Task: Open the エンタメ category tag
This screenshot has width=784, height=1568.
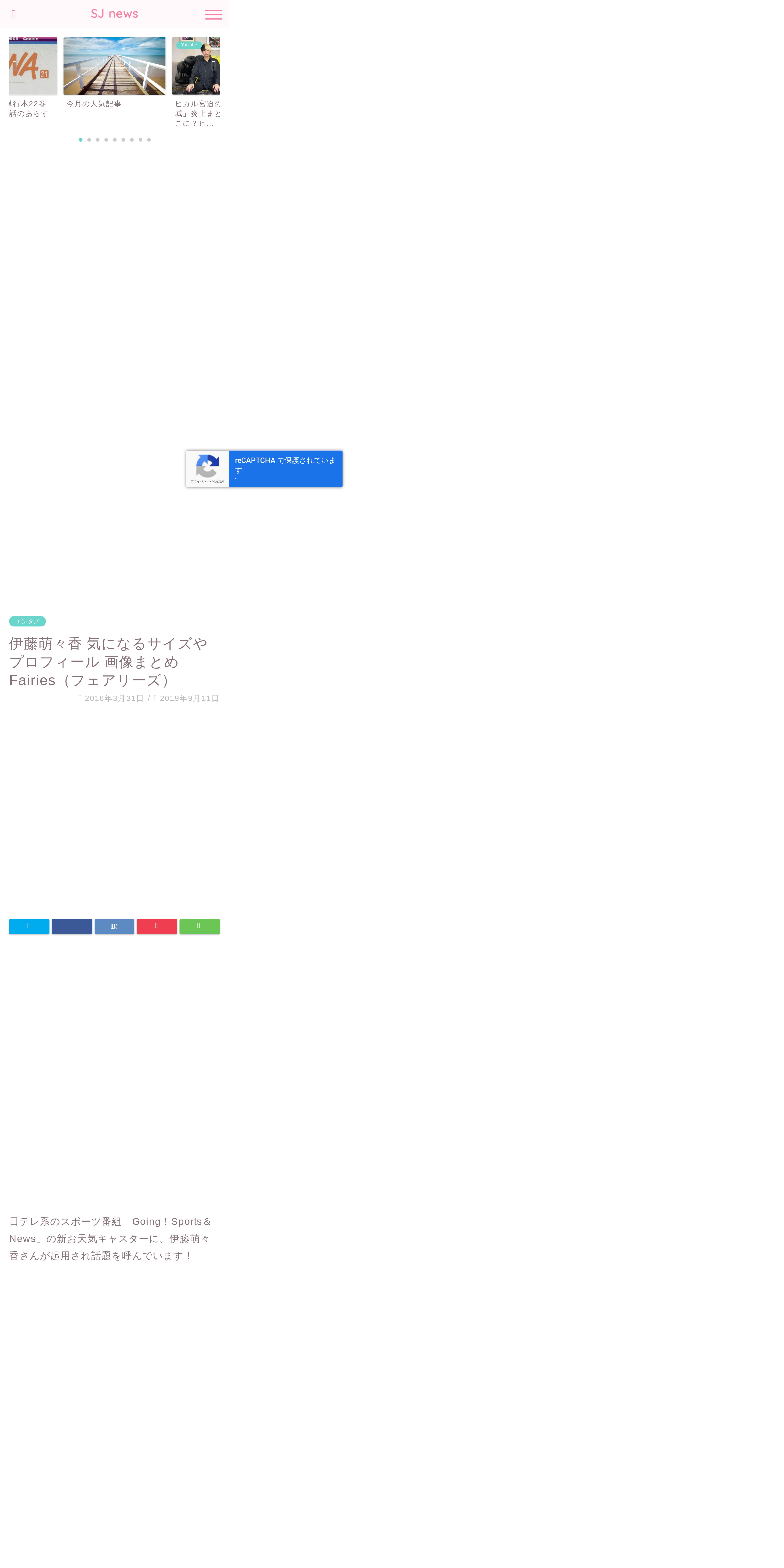Action: (x=27, y=621)
